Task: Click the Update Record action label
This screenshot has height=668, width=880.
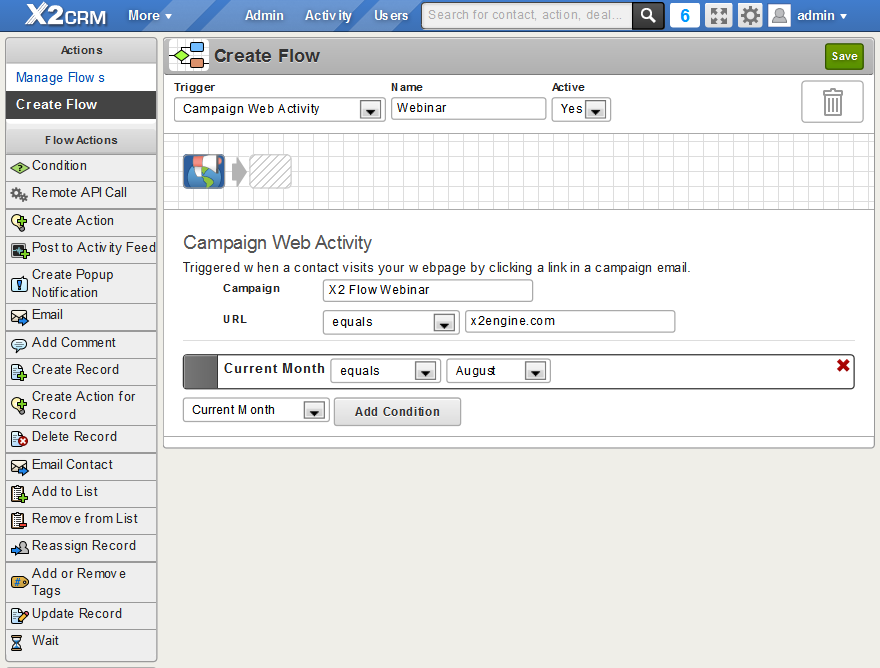Action: [x=77, y=614]
